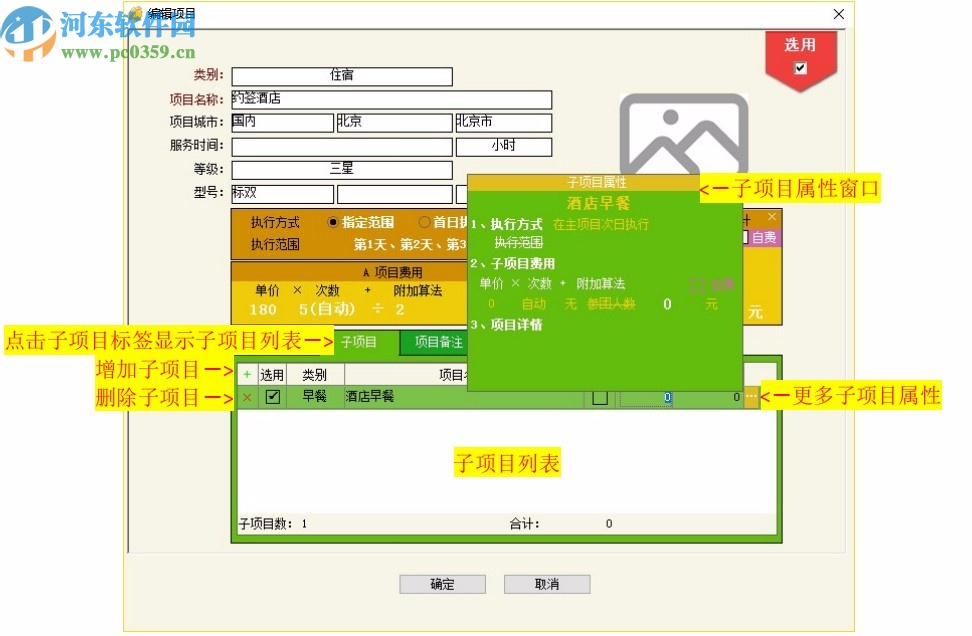Close the 子项目属性 popup with its × icon
The image size is (972, 636).
tap(772, 217)
